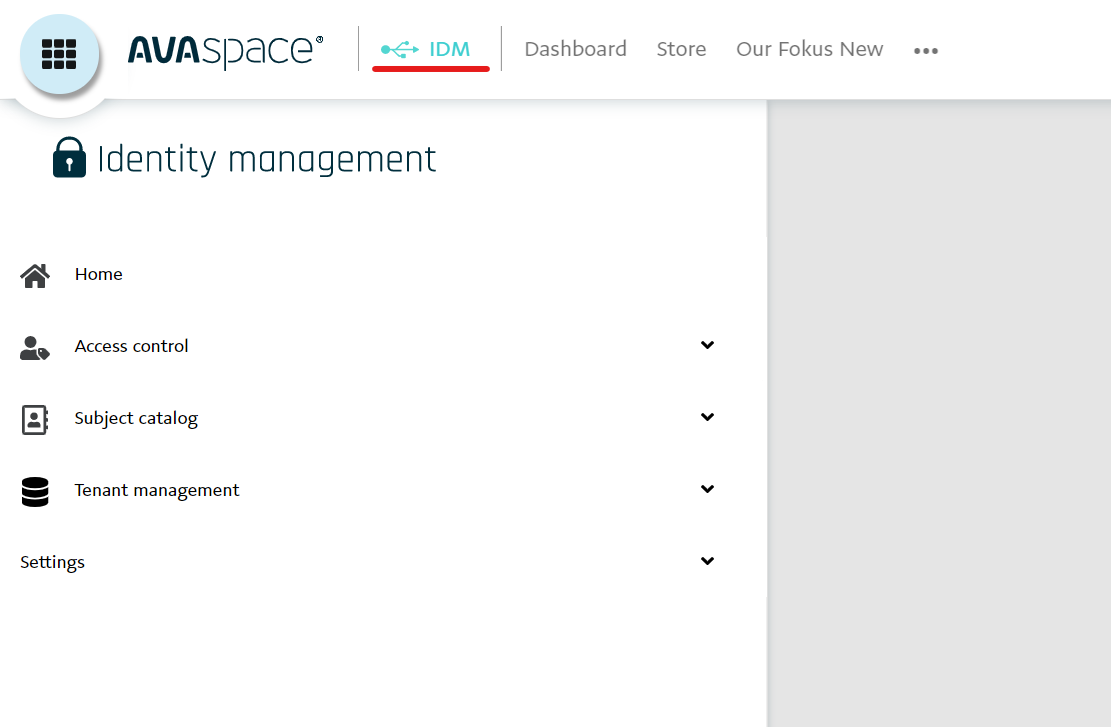Open the three-dots overflow menu
1111x727 pixels.
926,50
